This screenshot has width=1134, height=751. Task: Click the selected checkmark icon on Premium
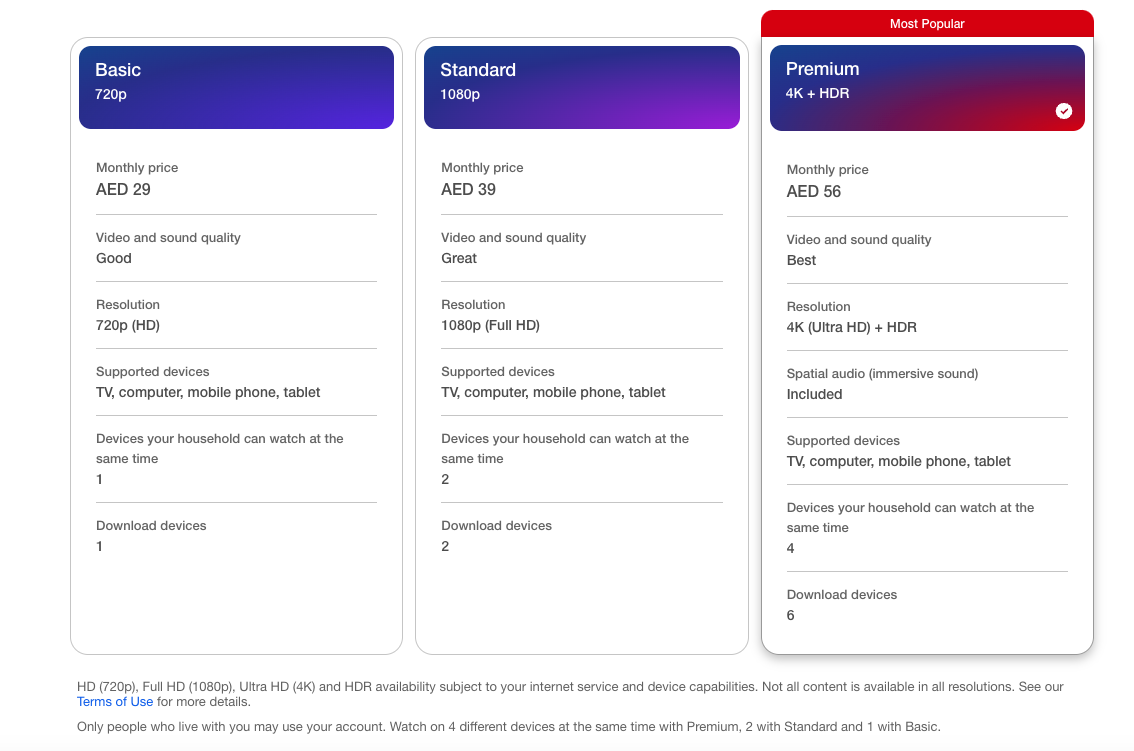tap(1064, 111)
